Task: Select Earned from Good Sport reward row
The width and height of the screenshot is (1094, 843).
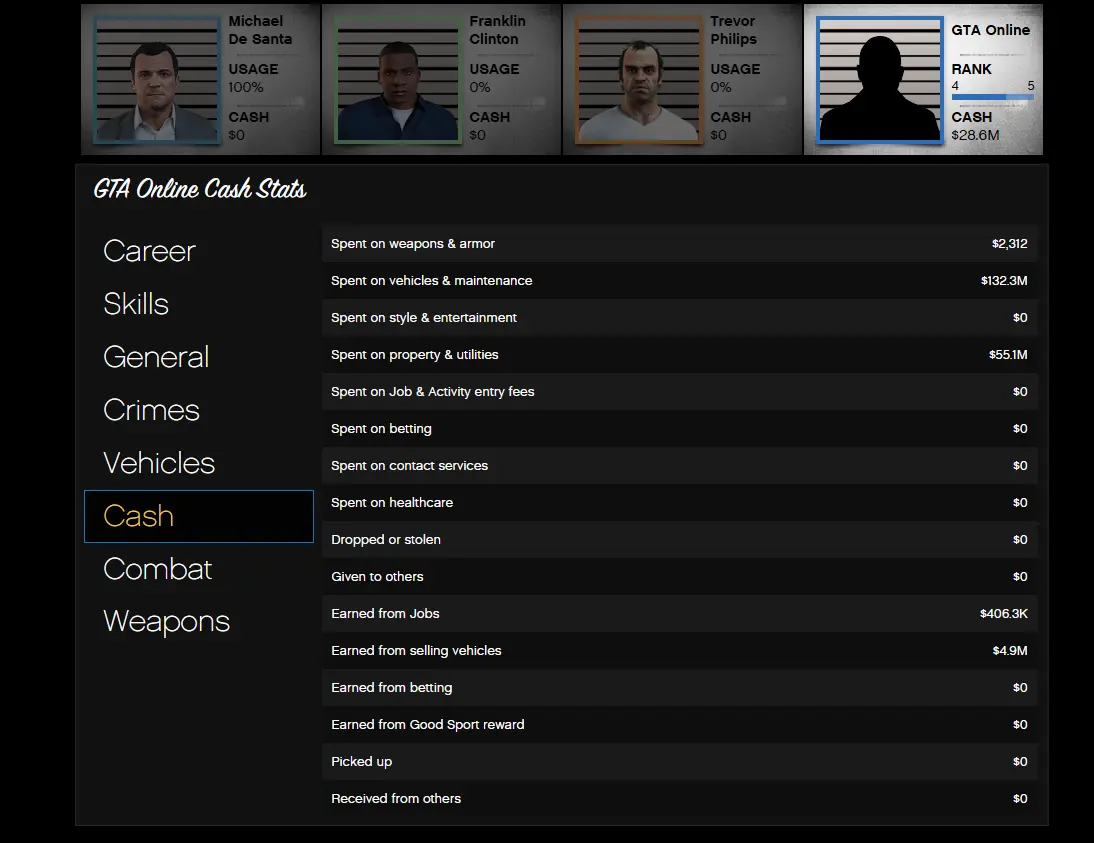Action: [680, 724]
